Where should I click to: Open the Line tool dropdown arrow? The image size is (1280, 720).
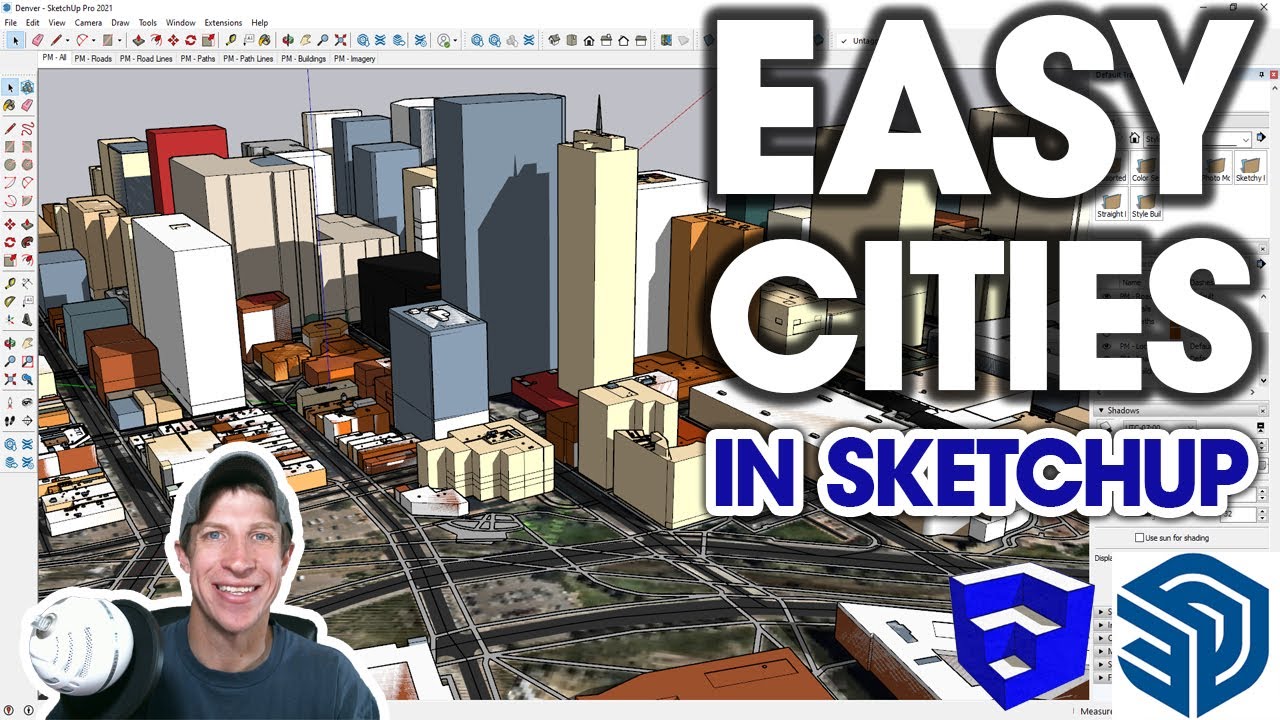click(x=67, y=40)
